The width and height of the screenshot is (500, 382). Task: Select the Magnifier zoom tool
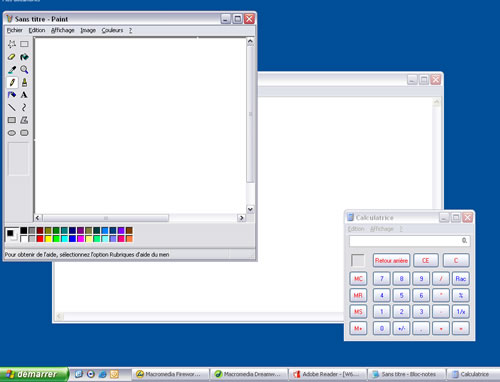coord(24,70)
